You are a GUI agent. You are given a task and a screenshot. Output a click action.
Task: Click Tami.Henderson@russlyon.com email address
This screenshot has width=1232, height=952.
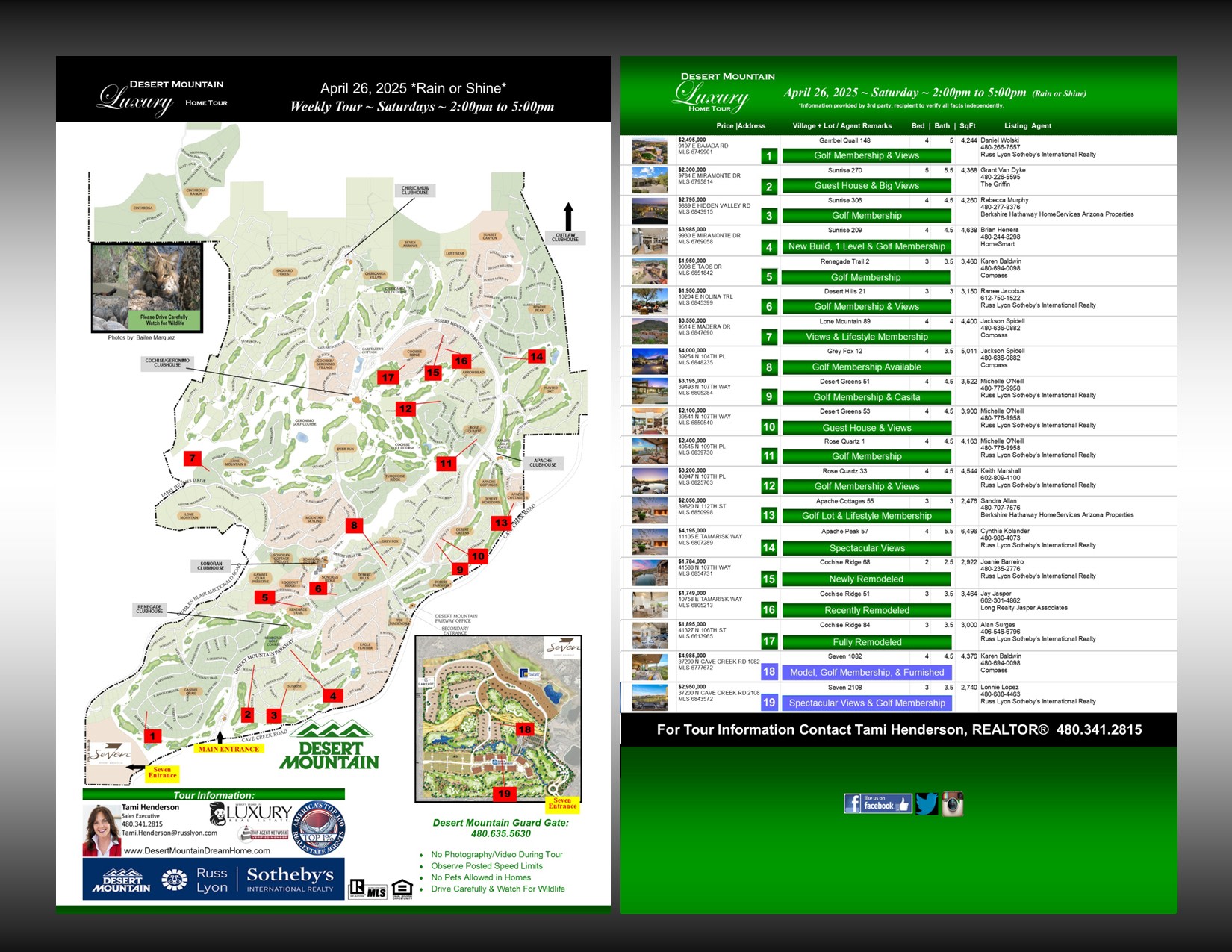(169, 833)
